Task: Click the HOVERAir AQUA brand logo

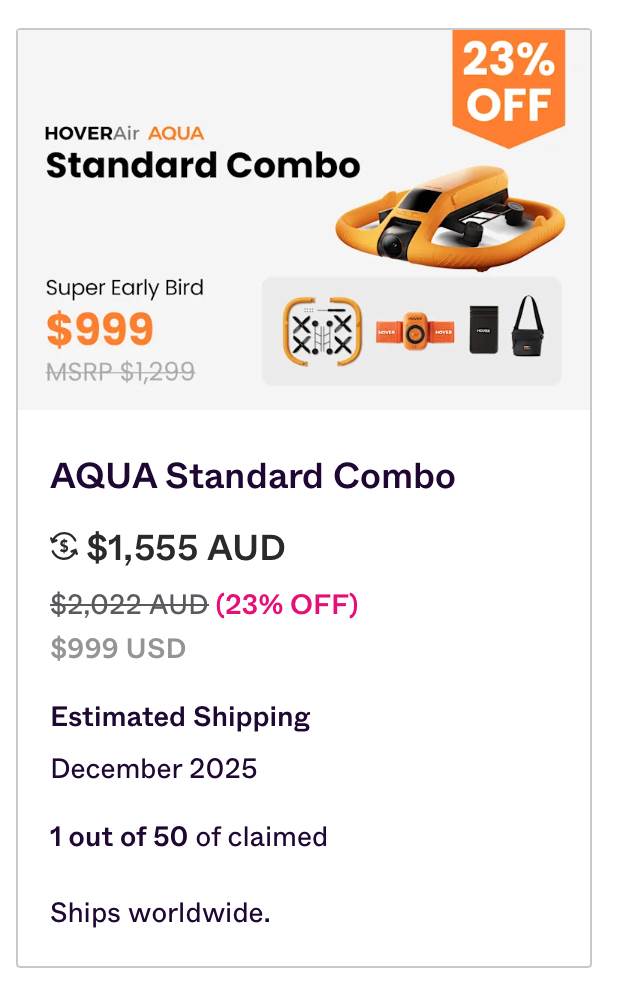Action: pyautogui.click(x=124, y=132)
